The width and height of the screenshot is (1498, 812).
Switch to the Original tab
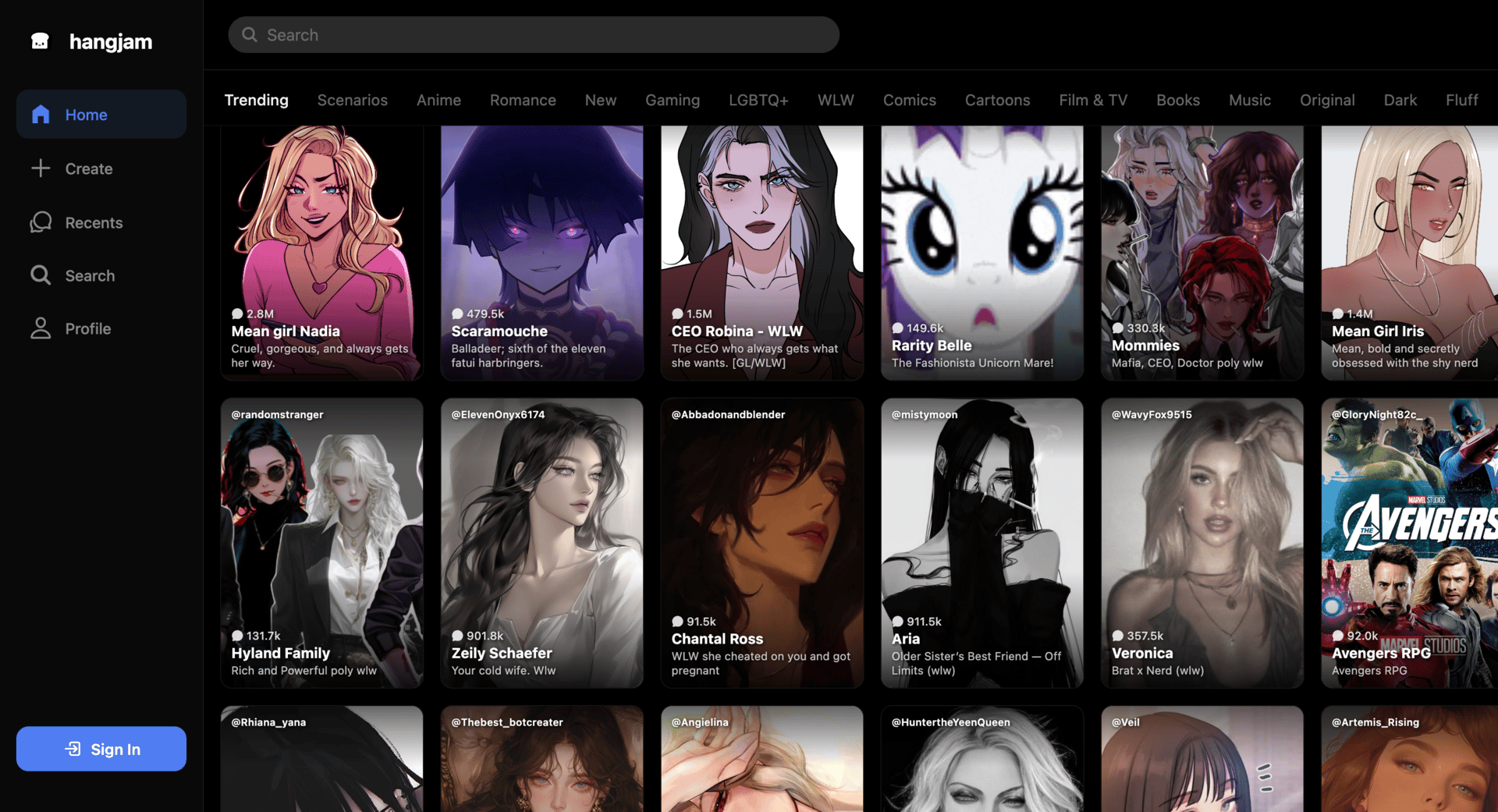coord(1327,100)
